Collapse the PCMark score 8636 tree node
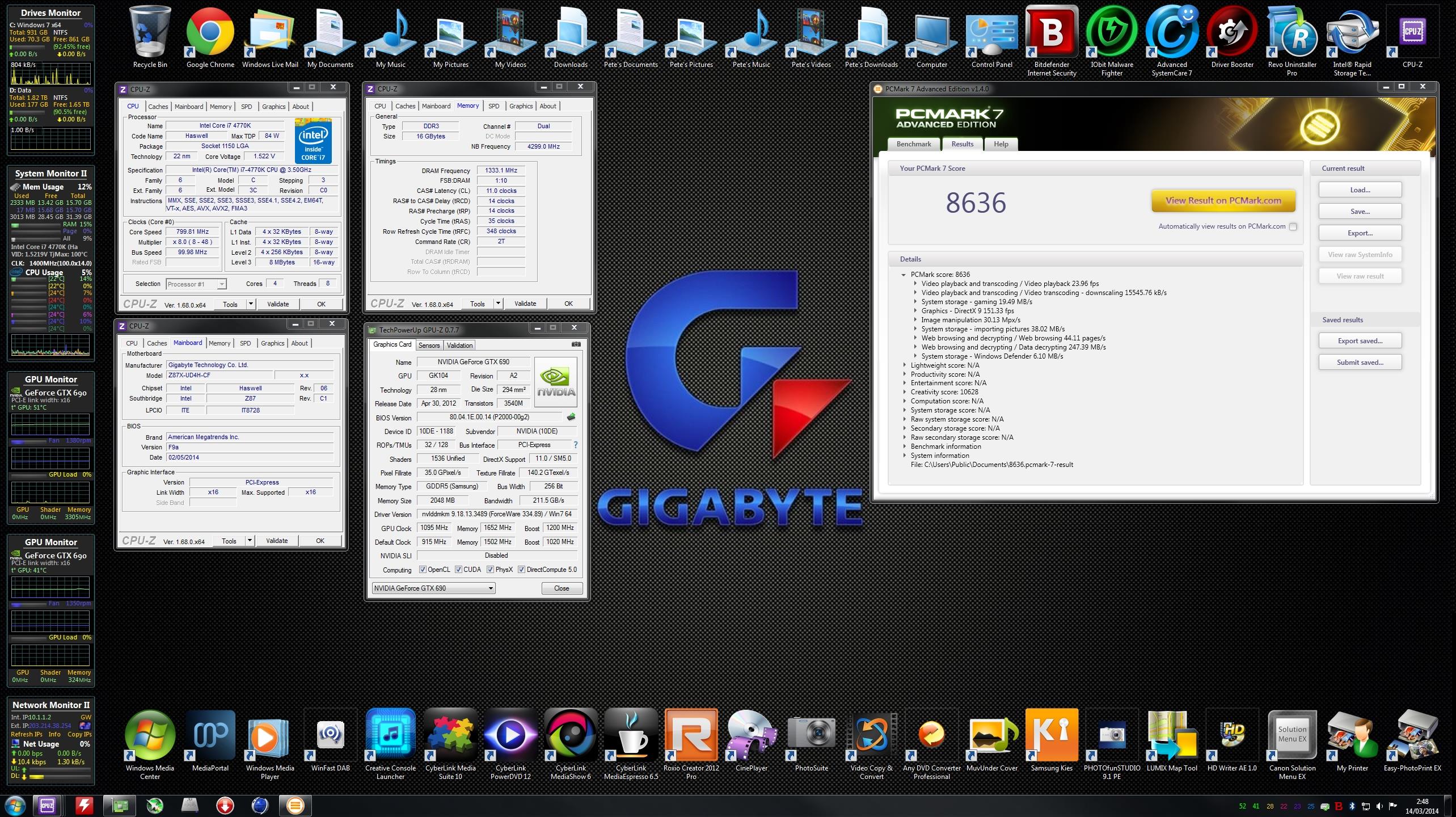Screen dimensions: 1456x817 [904, 275]
